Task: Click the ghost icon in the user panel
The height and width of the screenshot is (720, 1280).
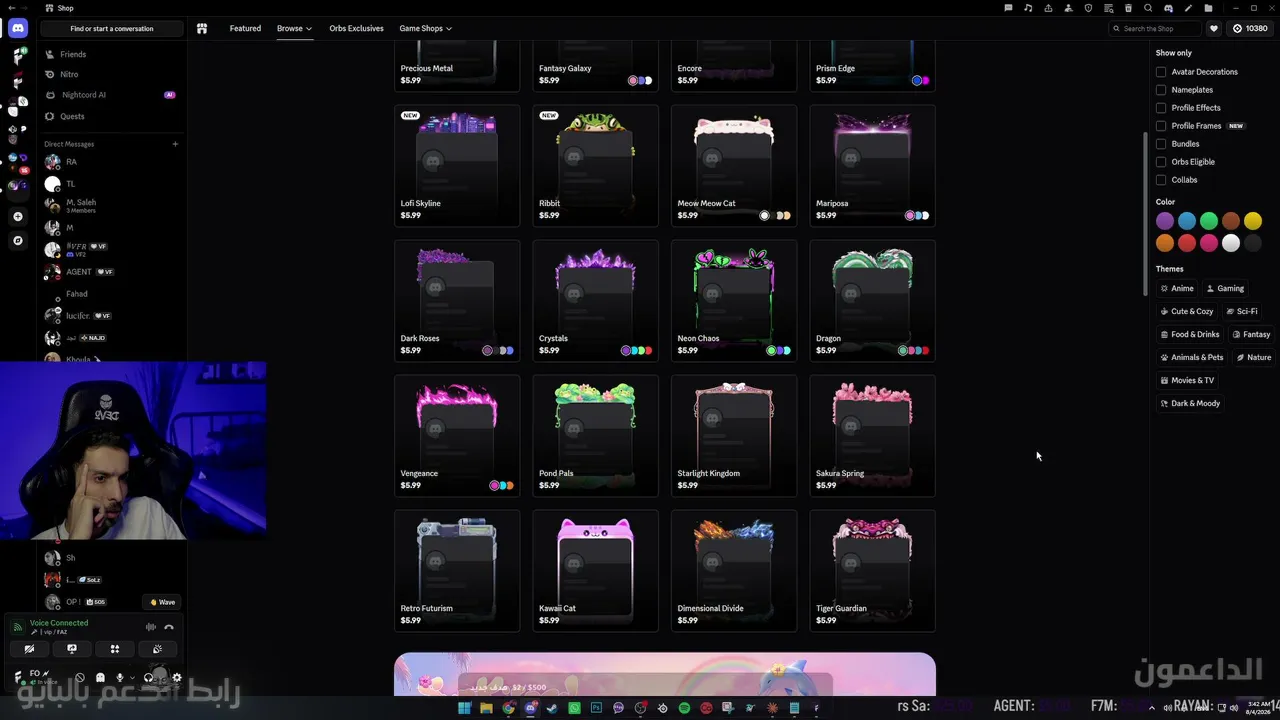Action: pyautogui.click(x=100, y=678)
